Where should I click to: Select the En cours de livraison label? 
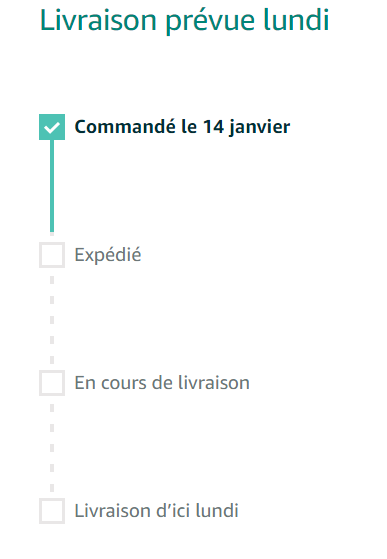tap(162, 383)
